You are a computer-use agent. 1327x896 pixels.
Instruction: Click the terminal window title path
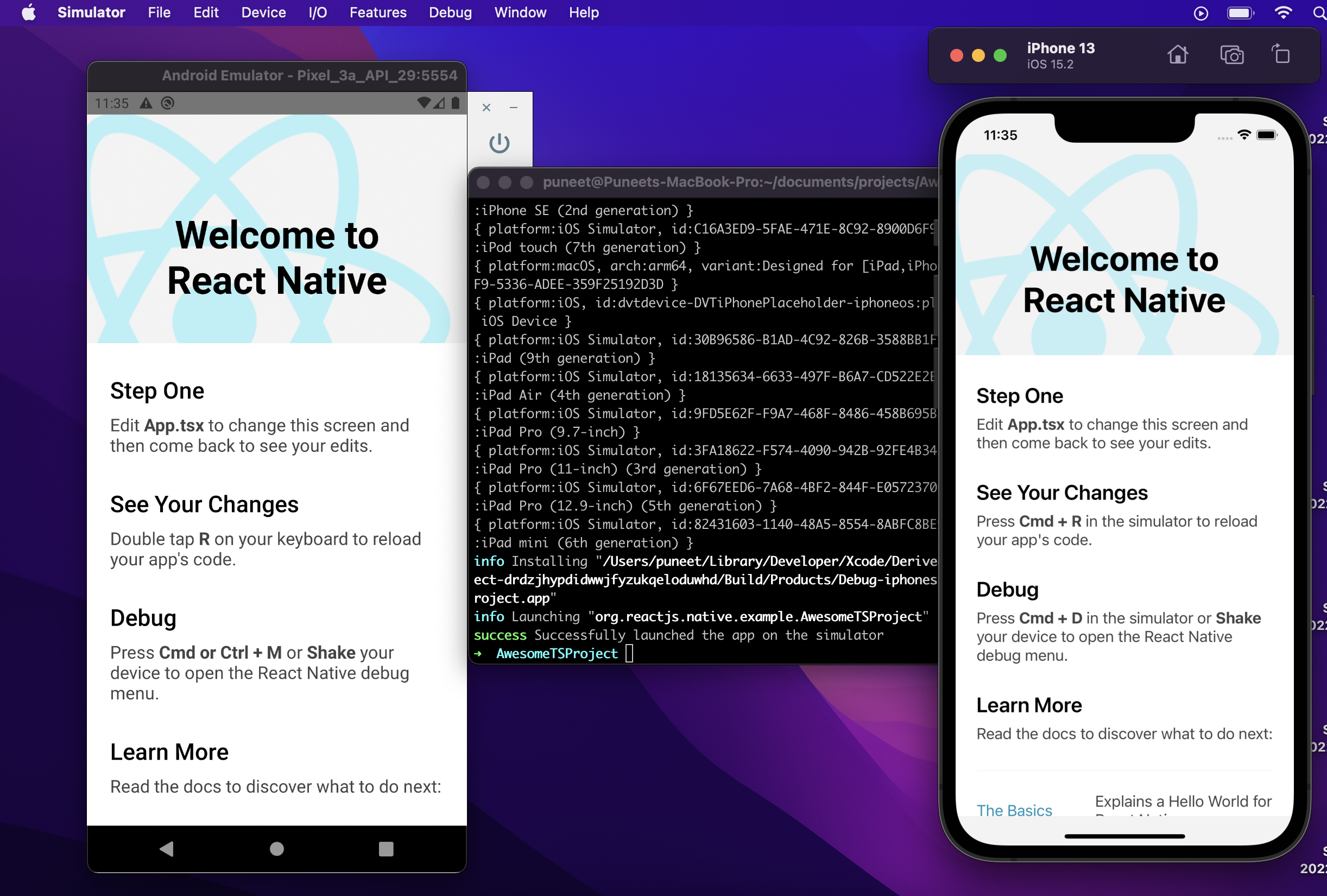point(740,181)
